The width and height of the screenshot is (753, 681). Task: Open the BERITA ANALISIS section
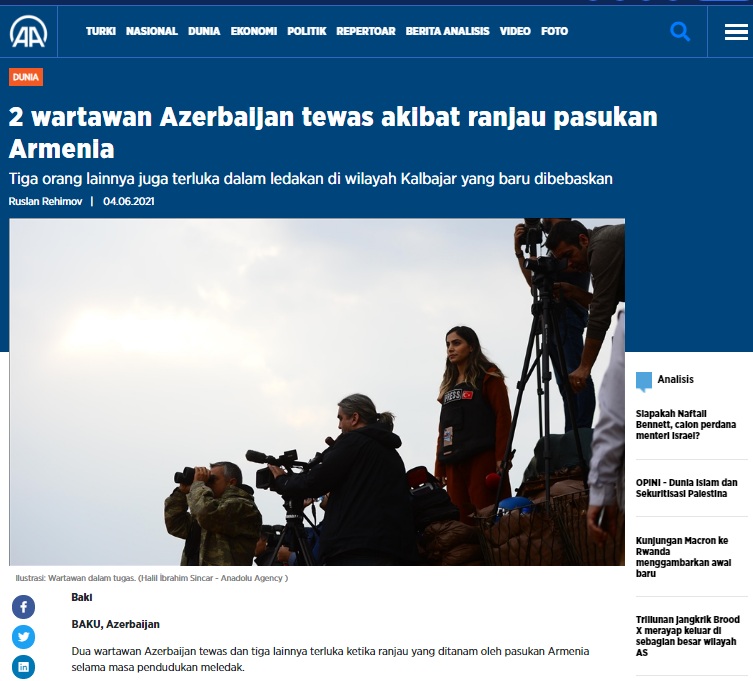pyautogui.click(x=448, y=31)
